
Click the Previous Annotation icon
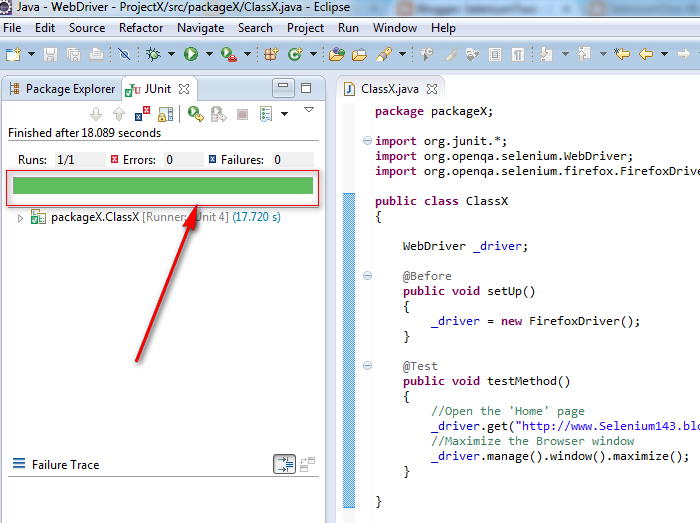(x=584, y=54)
